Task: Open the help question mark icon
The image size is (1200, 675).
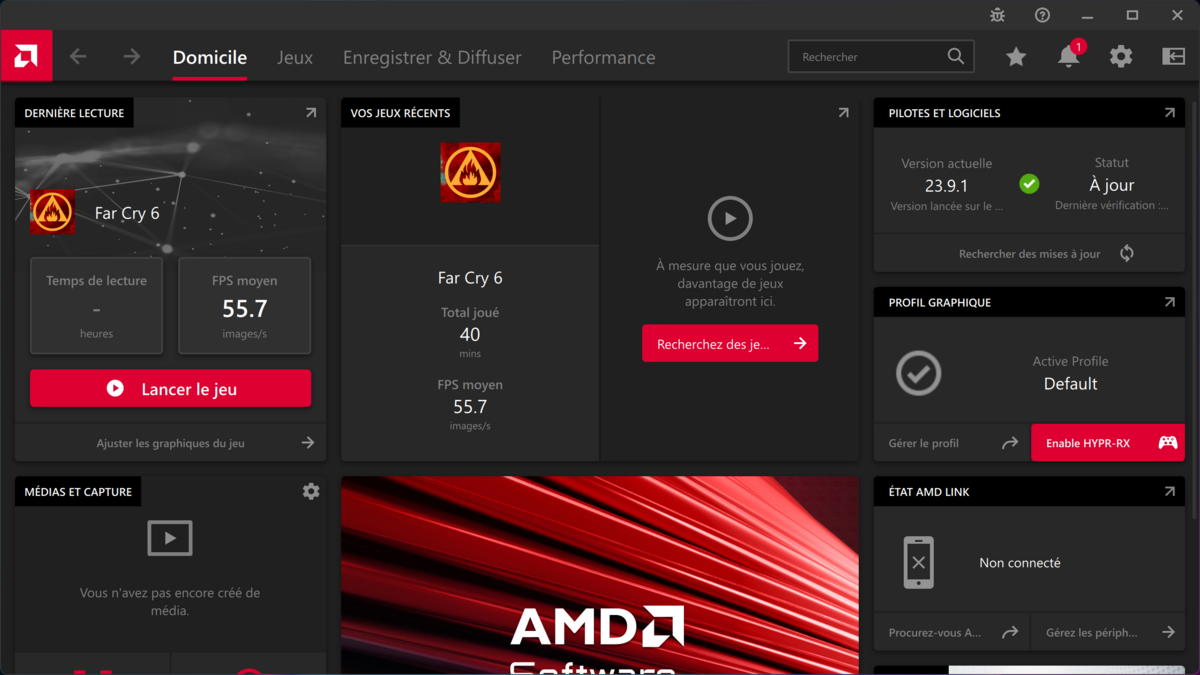Action: pyautogui.click(x=1042, y=15)
